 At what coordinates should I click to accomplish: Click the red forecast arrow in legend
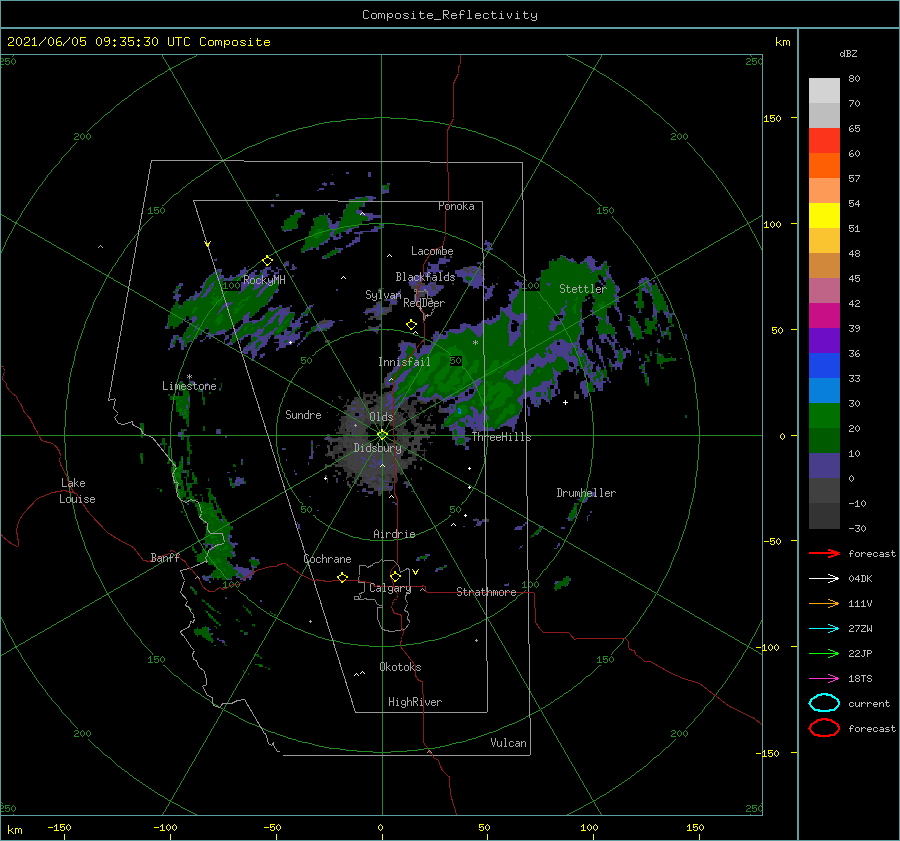[824, 553]
